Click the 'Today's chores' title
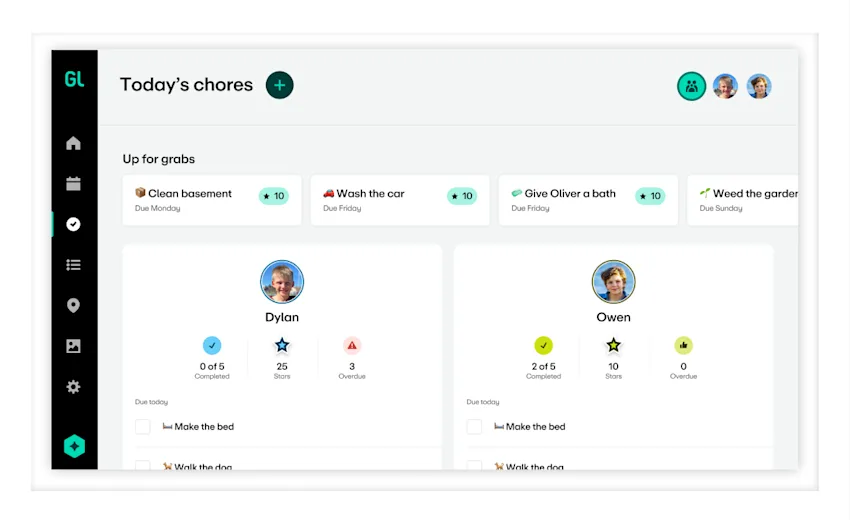Screen dimensions: 850x520 click(x=186, y=85)
